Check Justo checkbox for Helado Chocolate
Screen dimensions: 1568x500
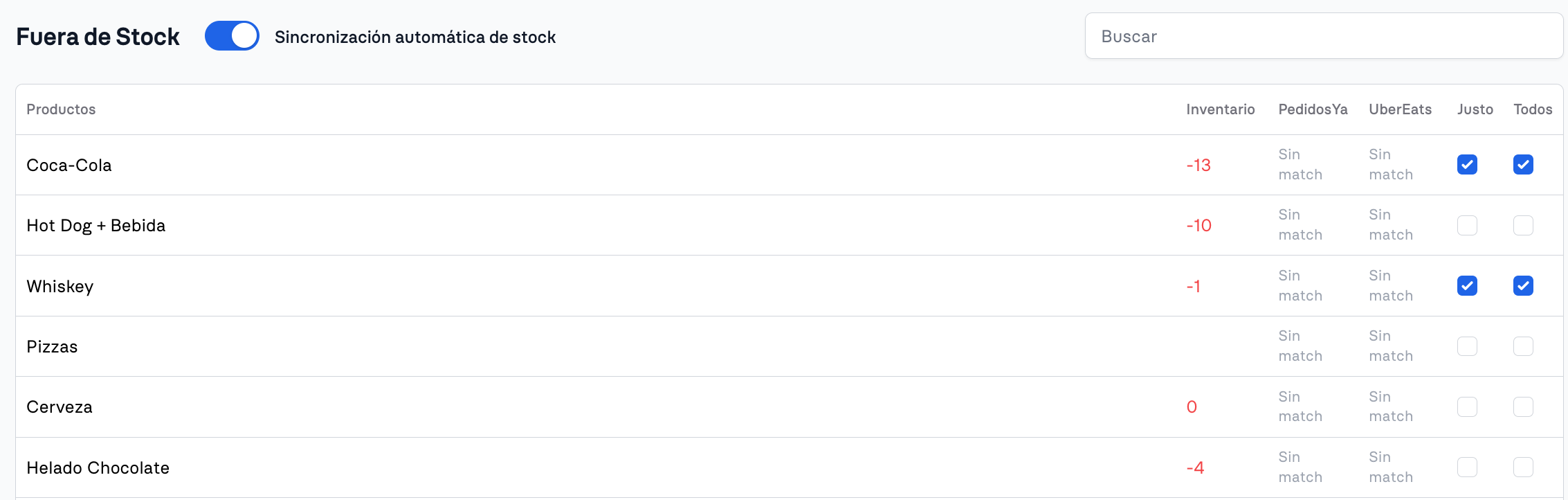coord(1467,467)
